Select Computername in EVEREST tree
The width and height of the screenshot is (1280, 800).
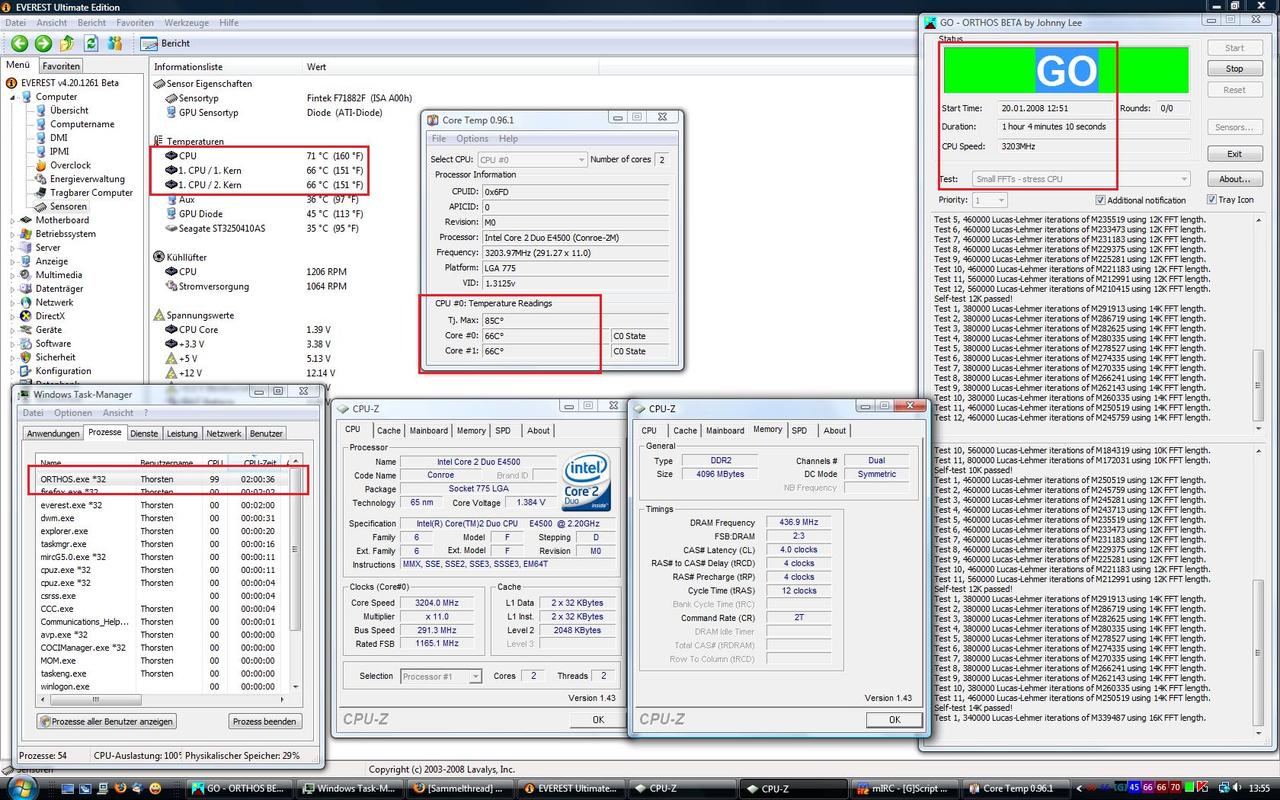(x=82, y=124)
